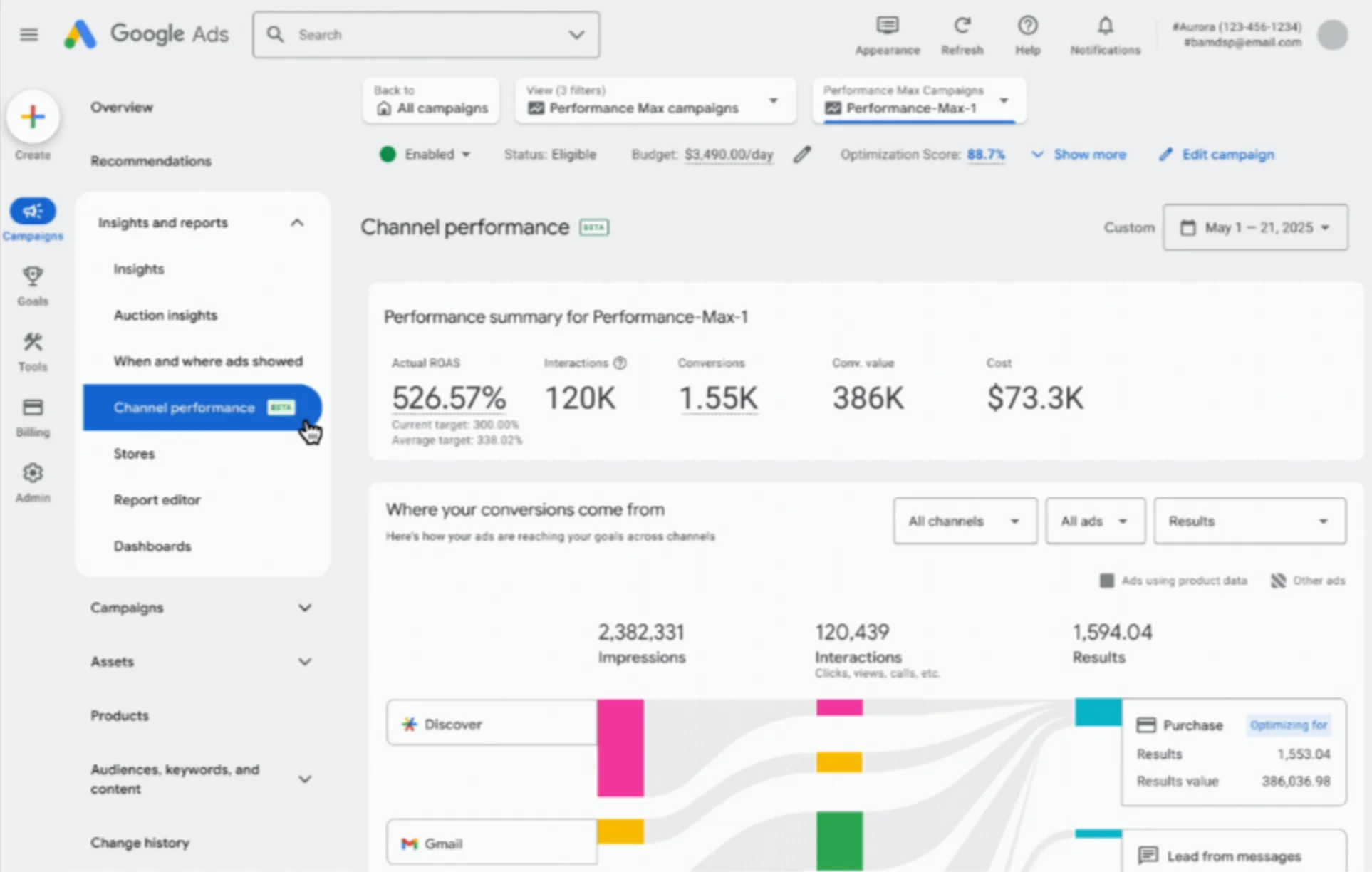
Task: Open the Appearance panel icon
Action: coord(887,27)
